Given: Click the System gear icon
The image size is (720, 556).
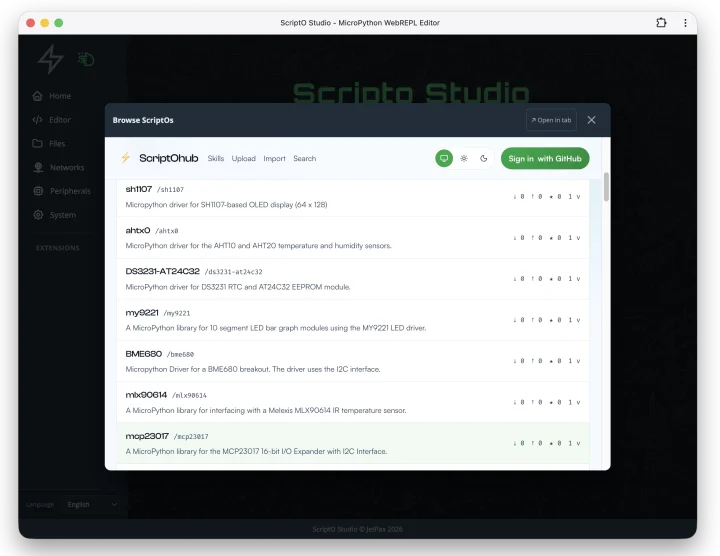Looking at the screenshot, I should pyautogui.click(x=38, y=215).
